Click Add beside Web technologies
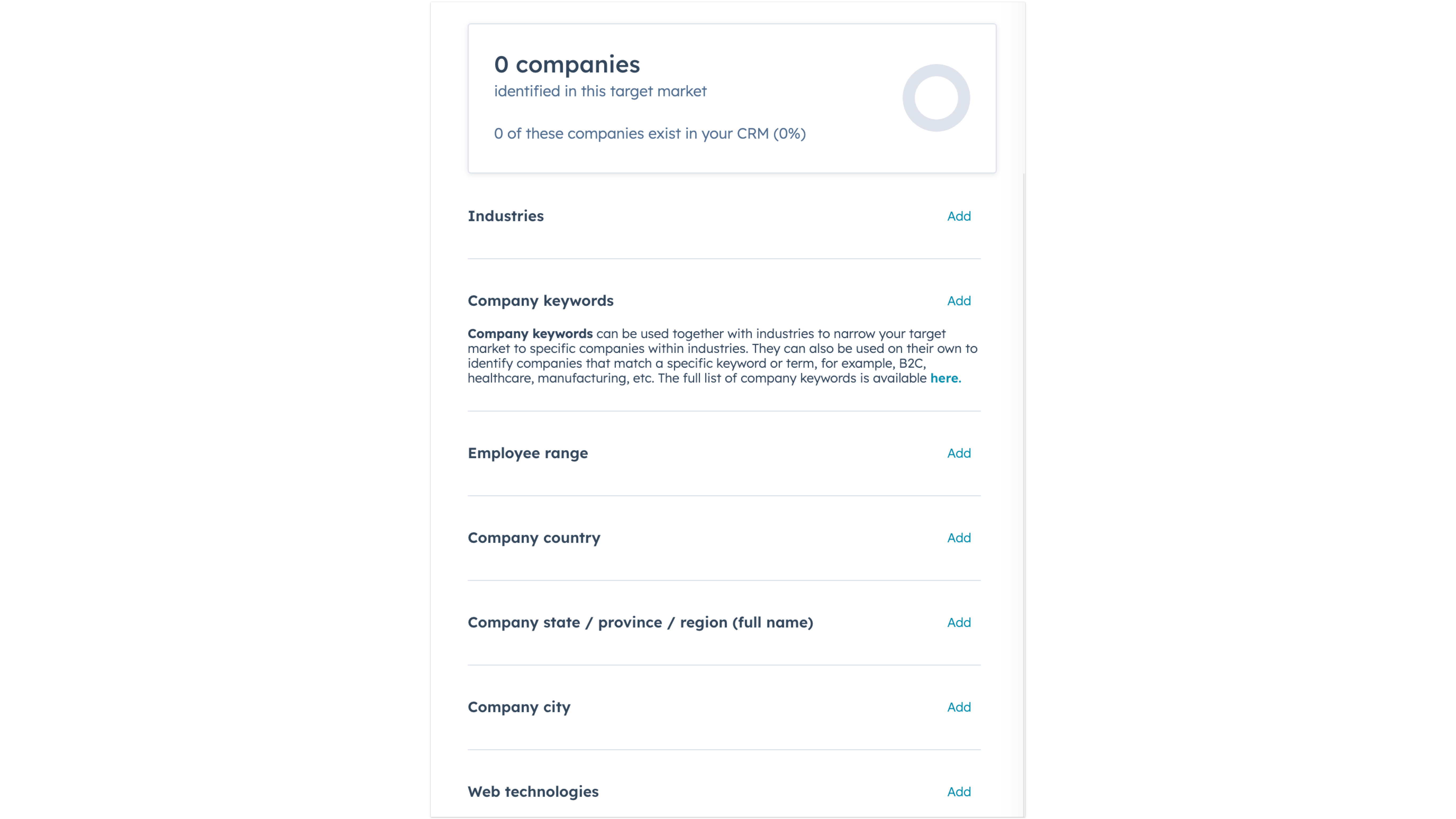The image size is (1456, 819). [x=959, y=791]
